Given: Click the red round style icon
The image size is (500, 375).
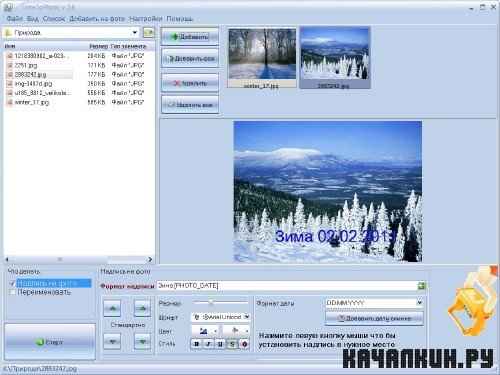Looking at the screenshot, I should click(x=244, y=344).
